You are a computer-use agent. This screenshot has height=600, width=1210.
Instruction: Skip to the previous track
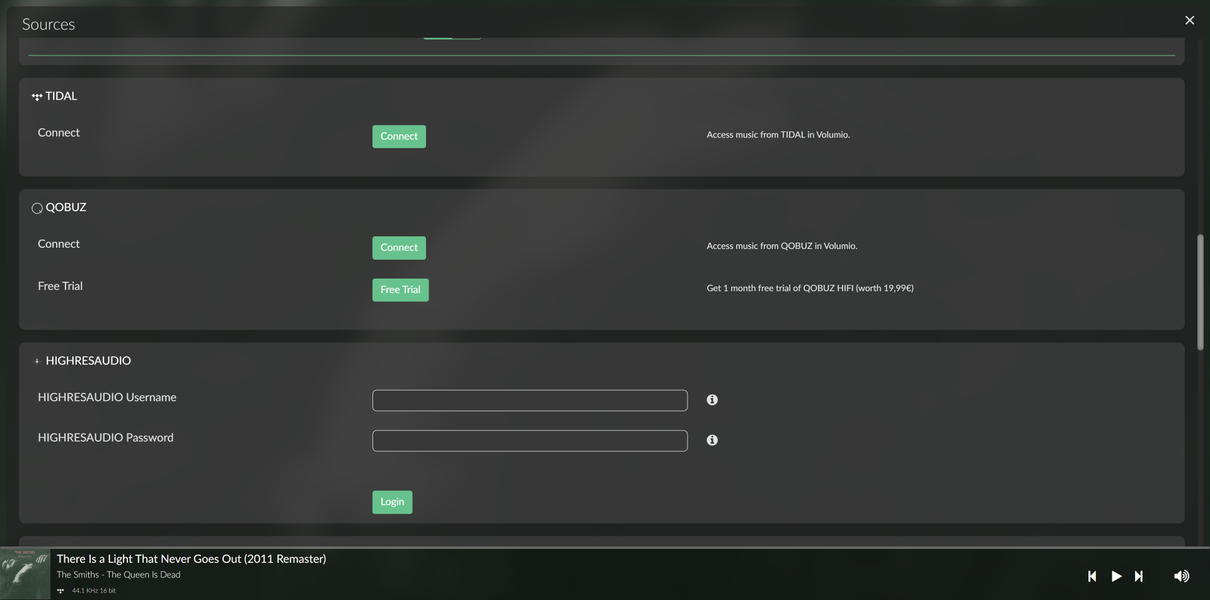(x=1092, y=576)
